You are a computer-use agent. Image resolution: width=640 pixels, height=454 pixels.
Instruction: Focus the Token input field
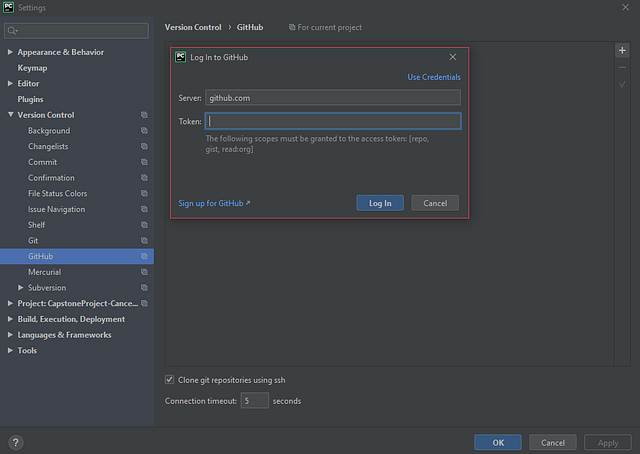coord(333,121)
